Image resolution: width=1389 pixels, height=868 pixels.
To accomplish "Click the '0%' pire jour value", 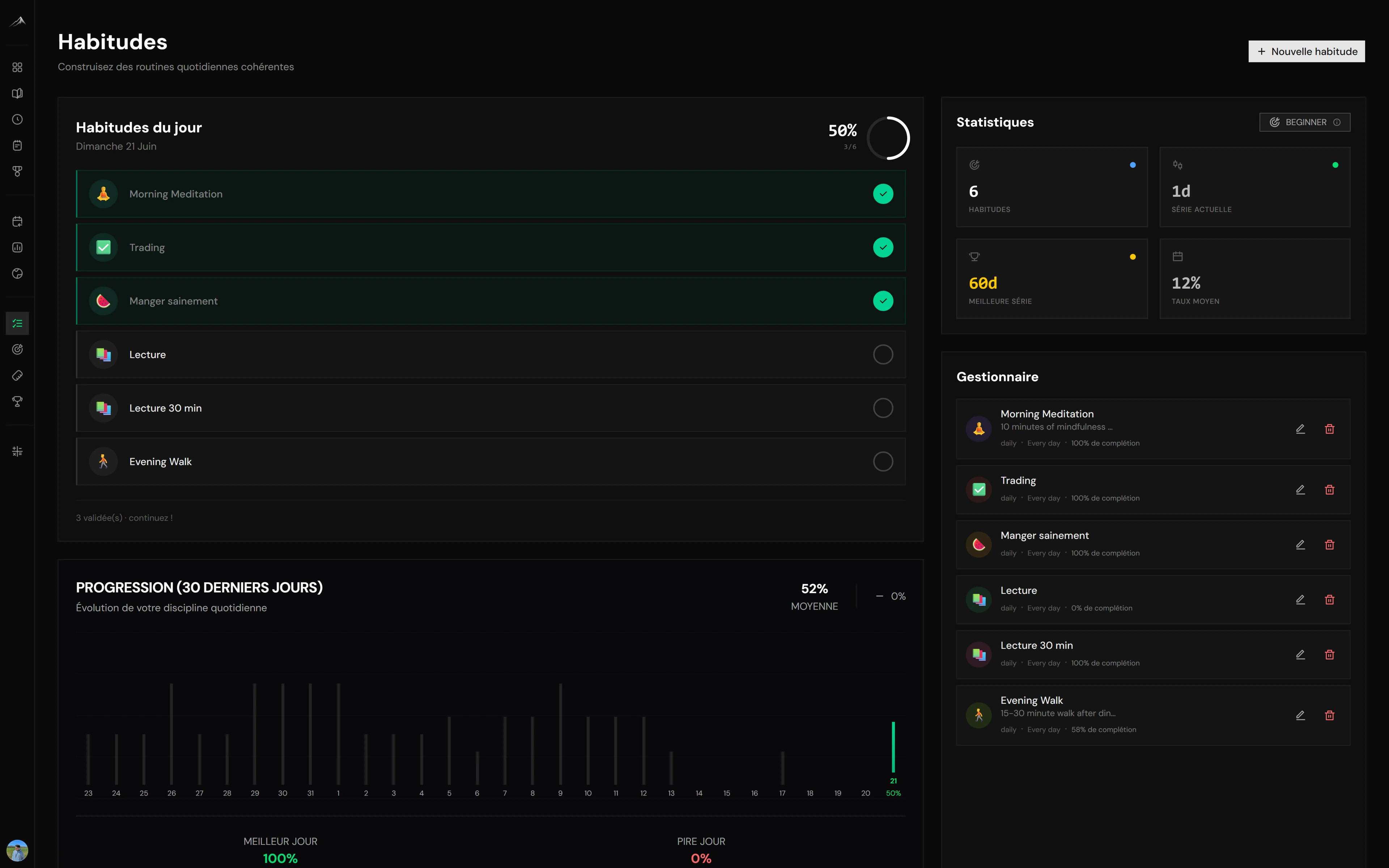I will point(701,859).
